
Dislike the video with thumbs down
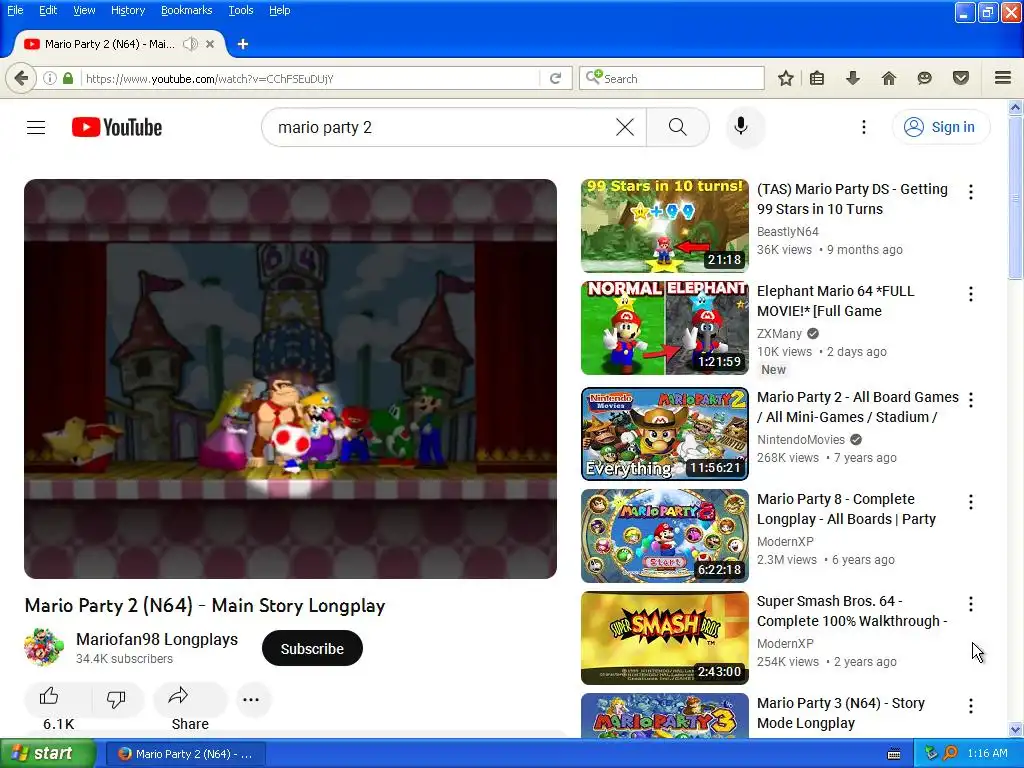116,699
